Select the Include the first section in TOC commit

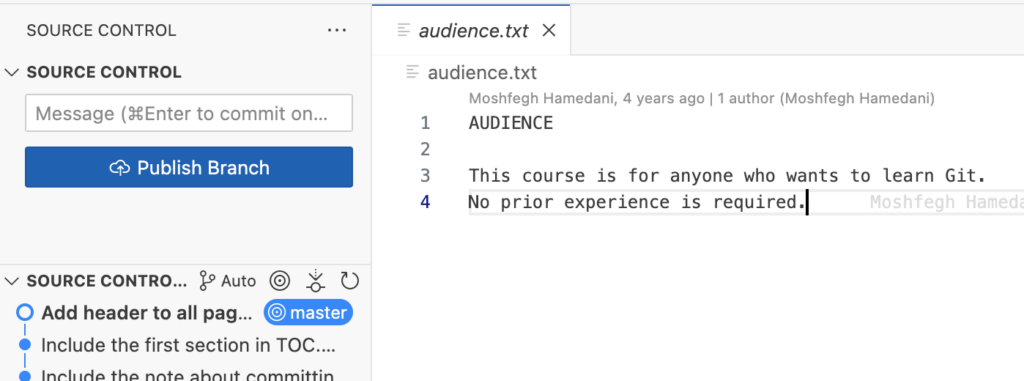click(x=186, y=345)
